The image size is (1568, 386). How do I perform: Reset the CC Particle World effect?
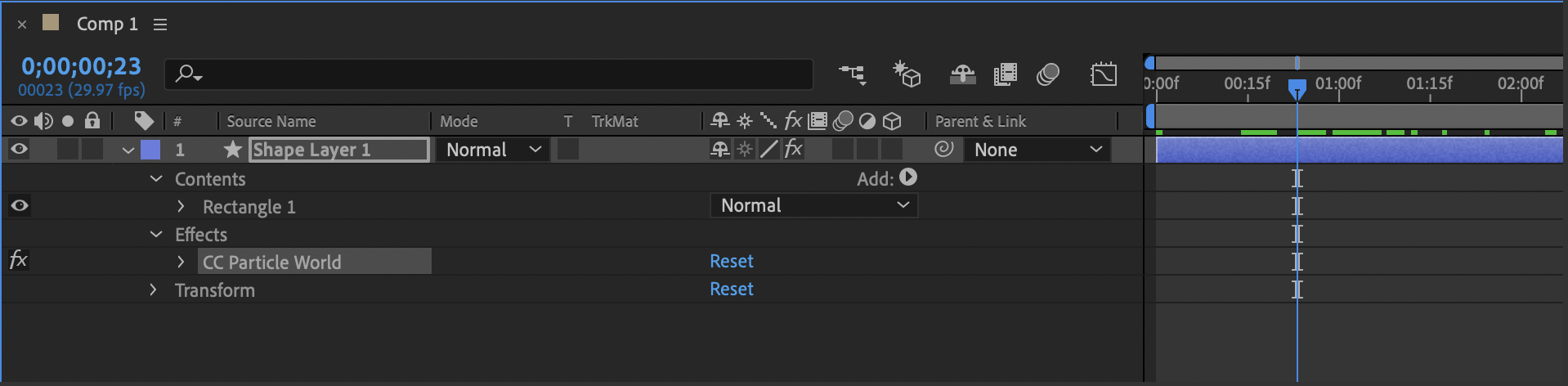point(732,261)
